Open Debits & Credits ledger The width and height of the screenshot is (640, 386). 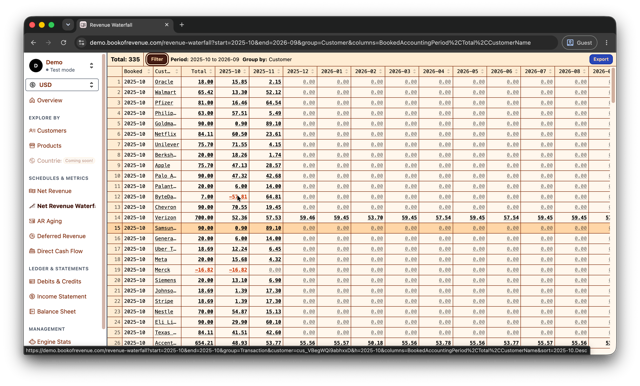(x=59, y=282)
